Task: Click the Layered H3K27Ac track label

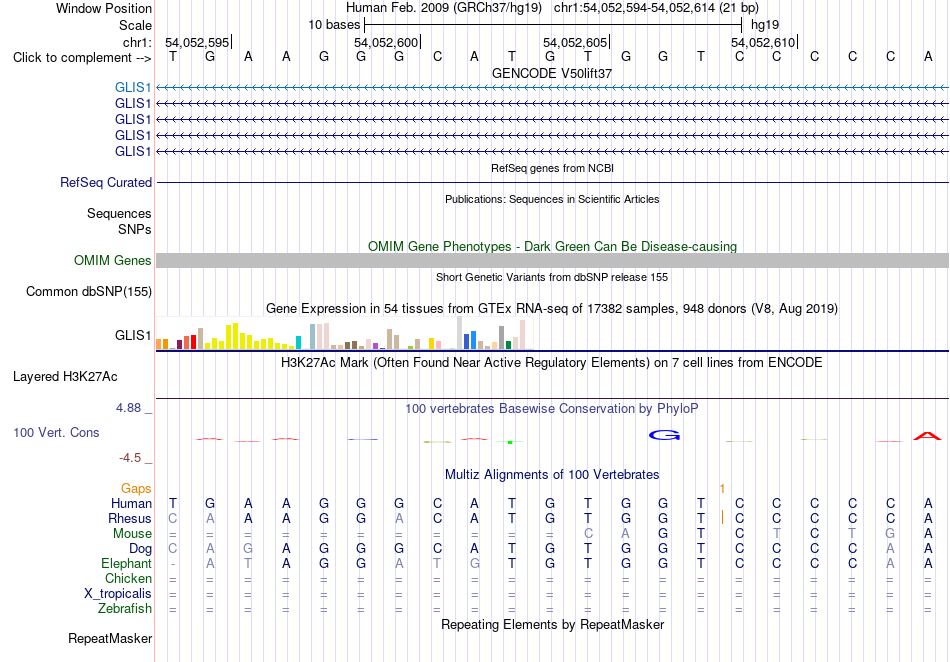Action: [65, 377]
